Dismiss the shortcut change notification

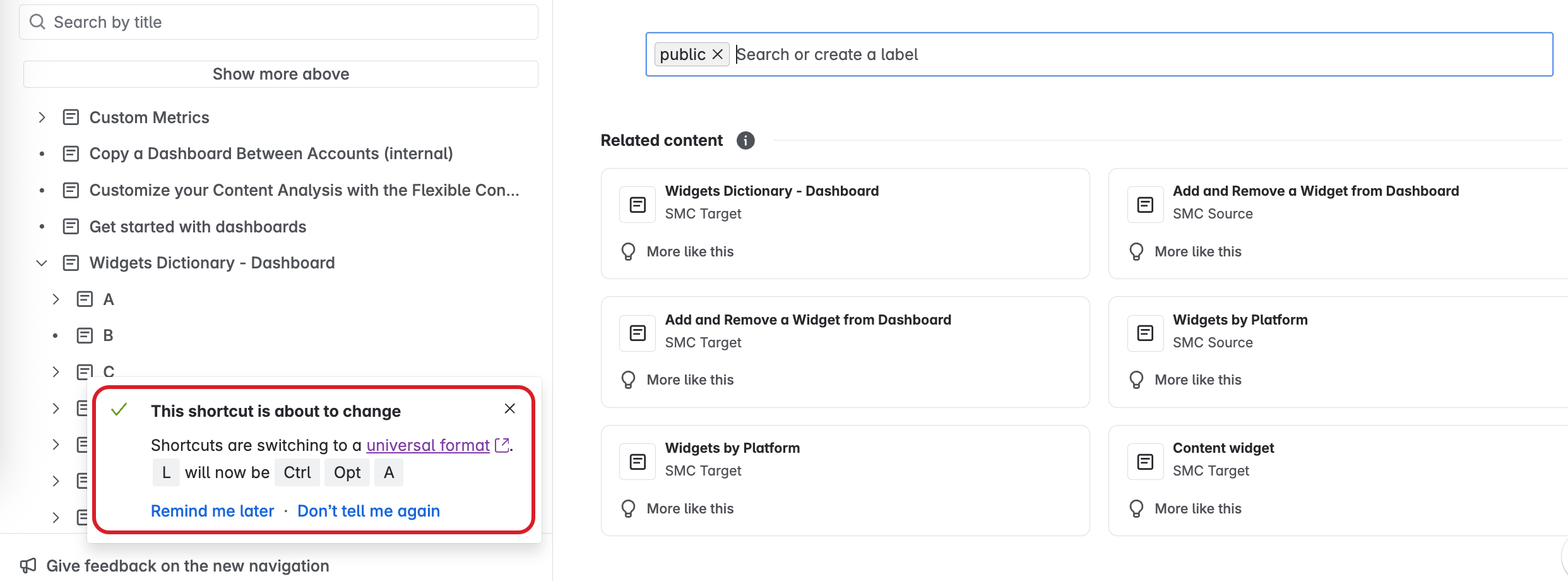(510, 409)
